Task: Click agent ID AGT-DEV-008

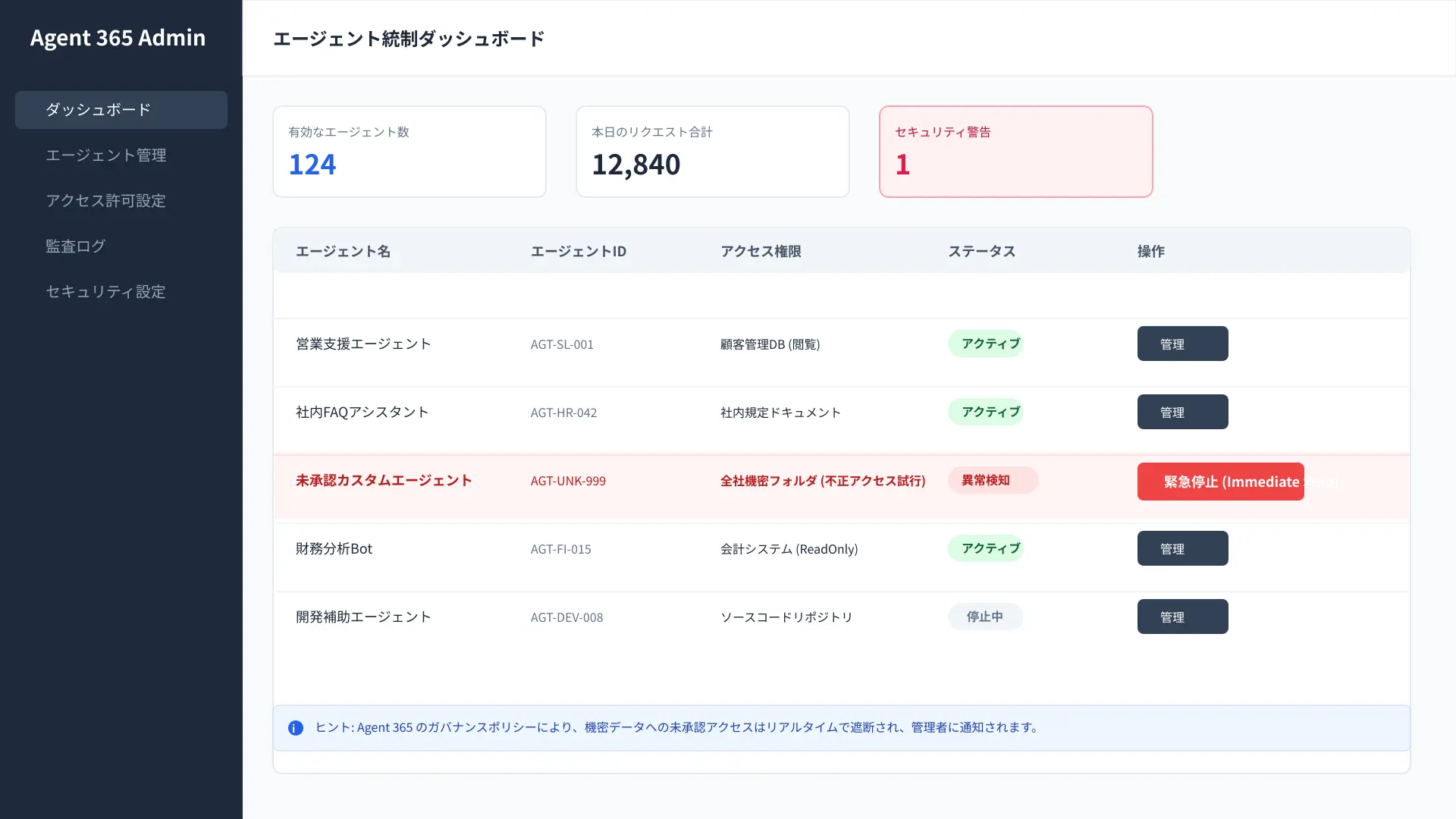Action: pos(566,617)
